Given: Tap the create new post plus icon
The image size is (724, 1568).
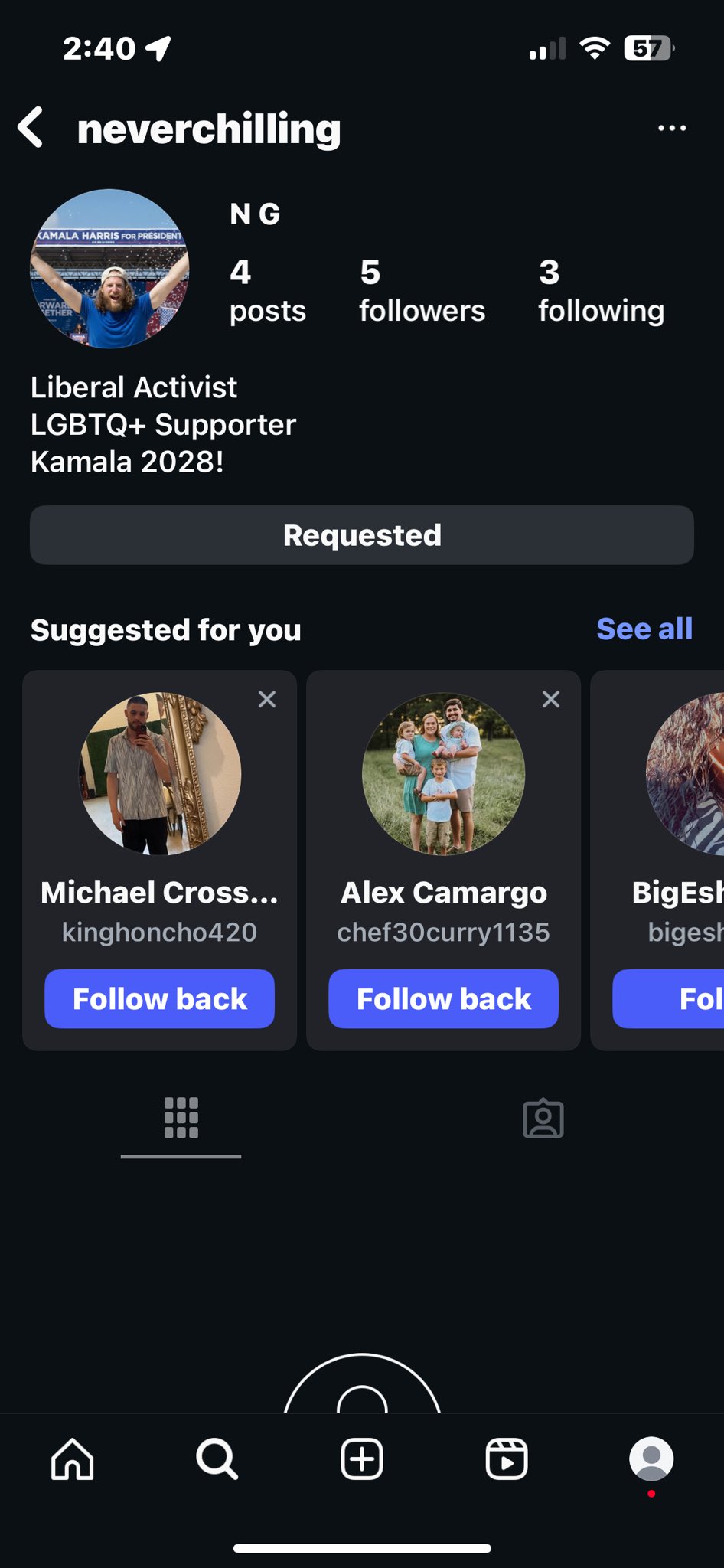Looking at the screenshot, I should point(361,1459).
